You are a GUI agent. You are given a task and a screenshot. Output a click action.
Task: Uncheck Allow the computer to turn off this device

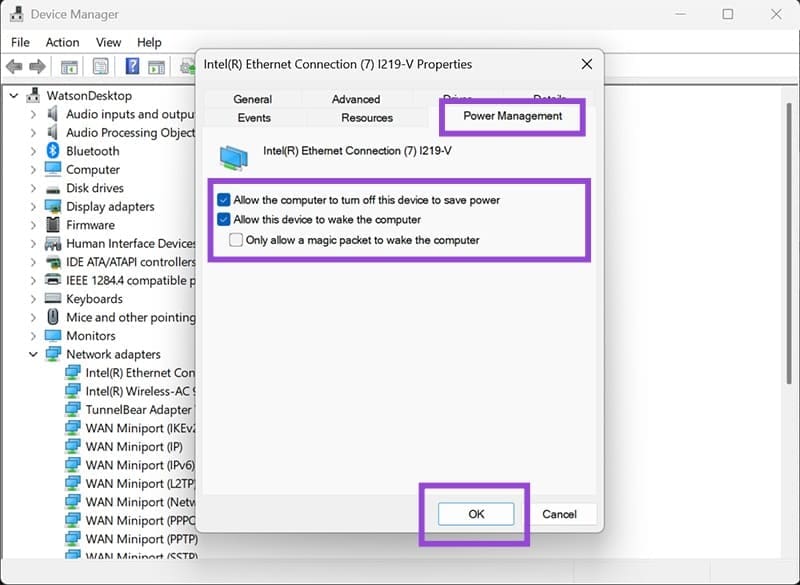[223, 199]
